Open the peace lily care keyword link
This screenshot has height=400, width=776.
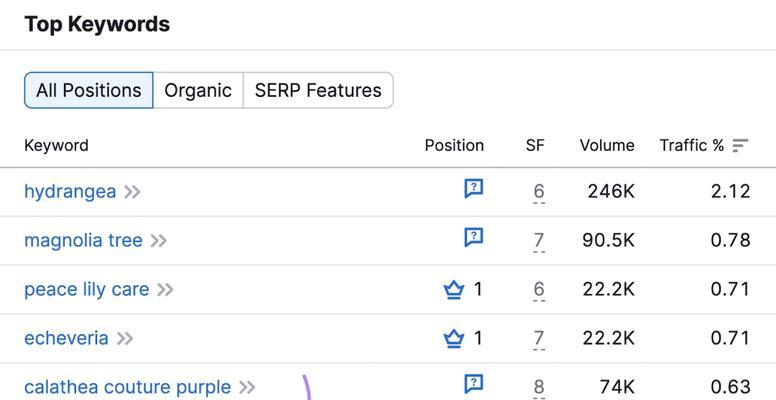(x=87, y=290)
